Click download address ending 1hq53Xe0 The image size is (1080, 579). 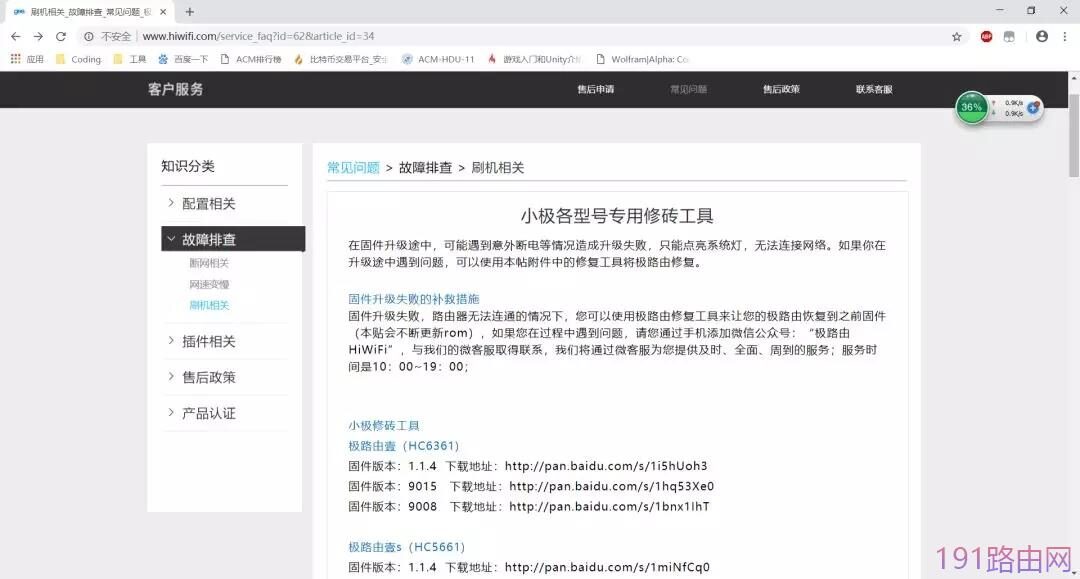coord(612,486)
